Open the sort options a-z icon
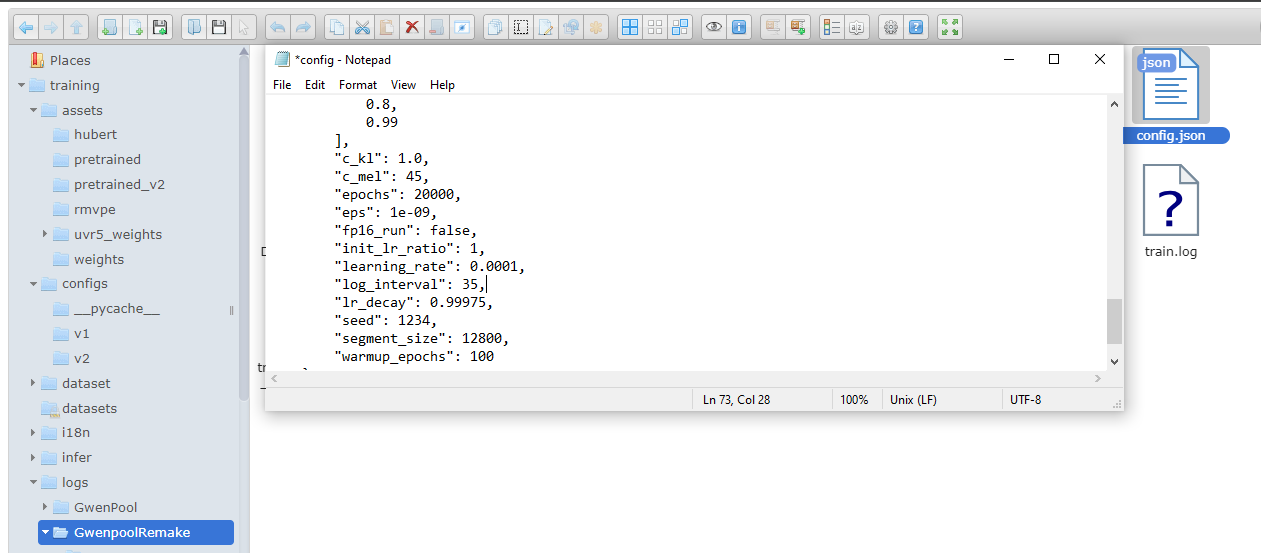Viewport: 1261px width, 553px height. click(856, 27)
